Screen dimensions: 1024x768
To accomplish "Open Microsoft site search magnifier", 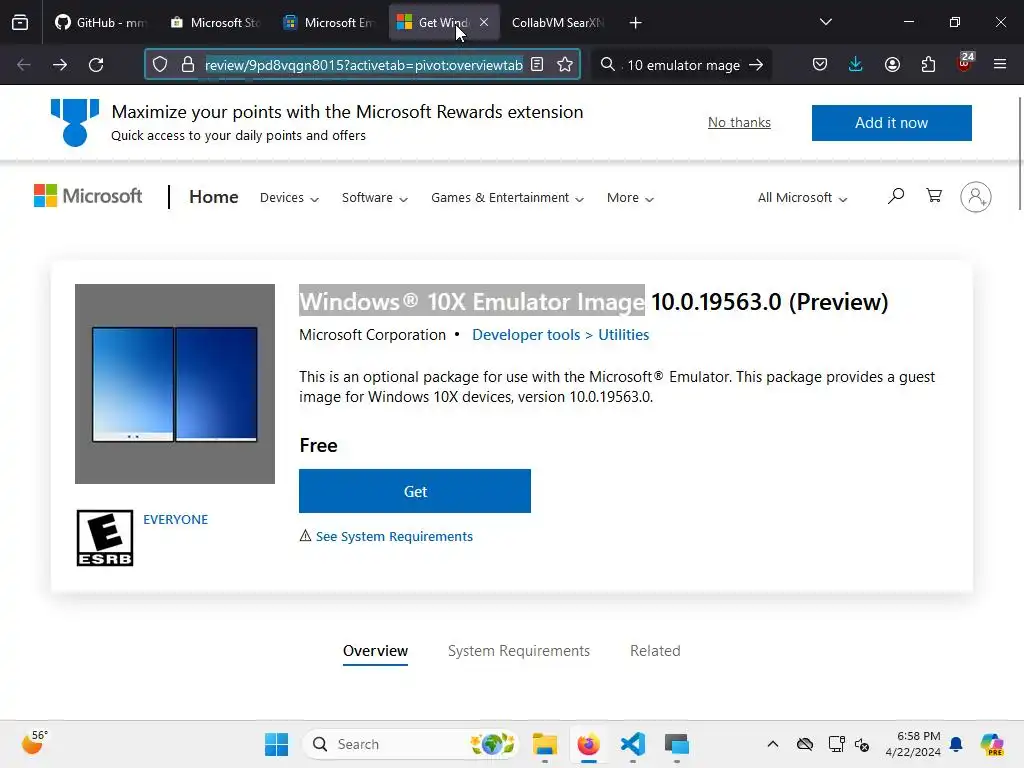I will click(896, 196).
